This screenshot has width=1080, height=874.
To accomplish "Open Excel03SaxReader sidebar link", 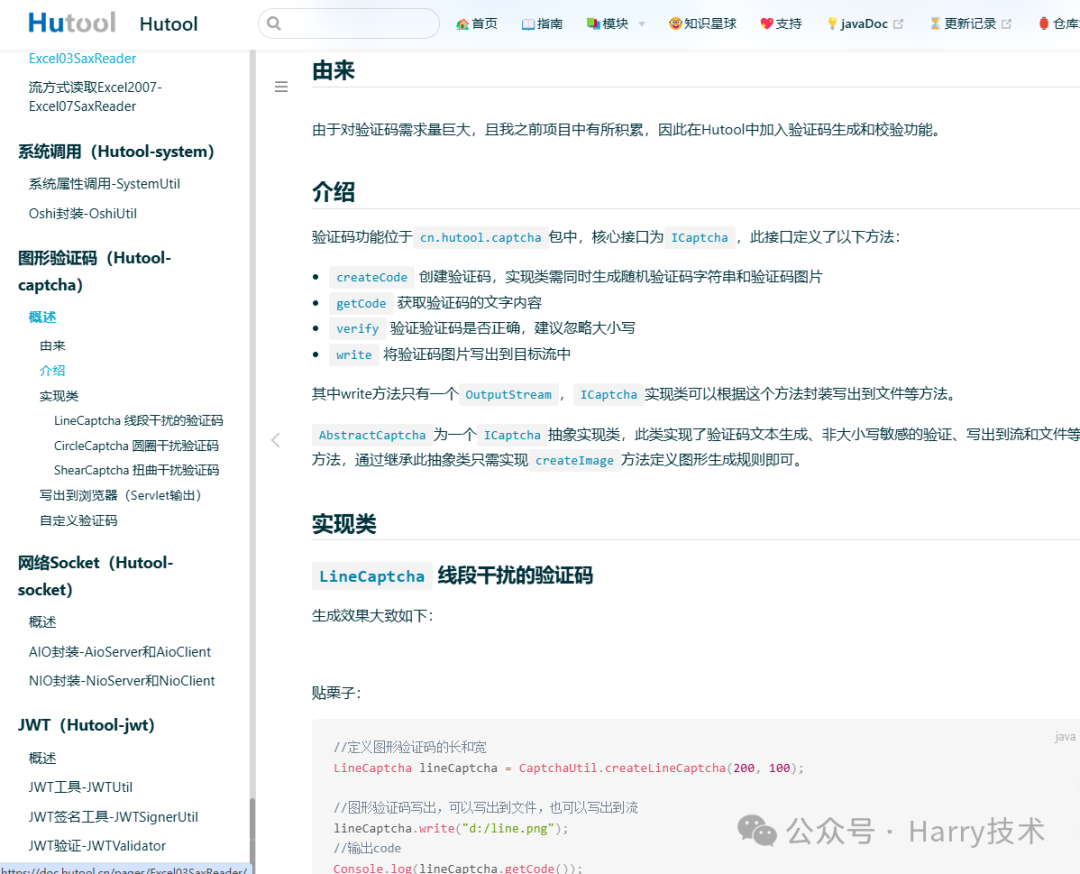I will (x=82, y=59).
